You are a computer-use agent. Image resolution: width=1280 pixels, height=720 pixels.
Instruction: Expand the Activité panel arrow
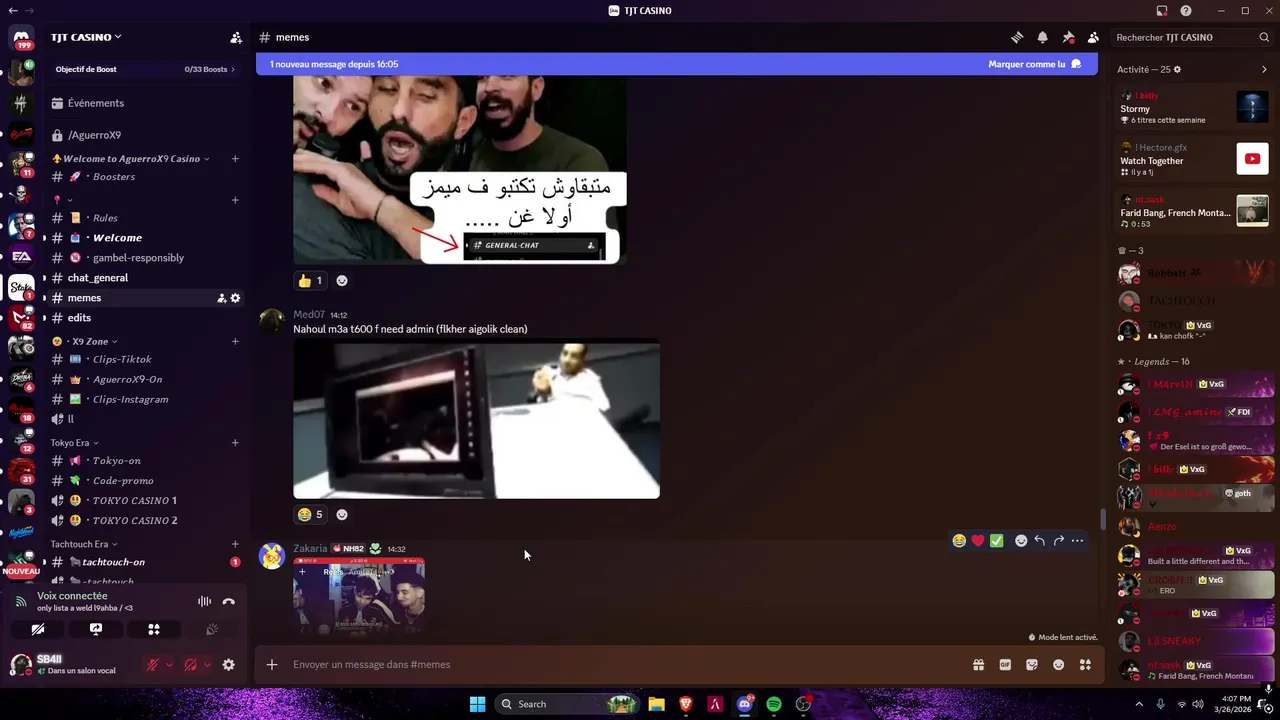point(1264,70)
